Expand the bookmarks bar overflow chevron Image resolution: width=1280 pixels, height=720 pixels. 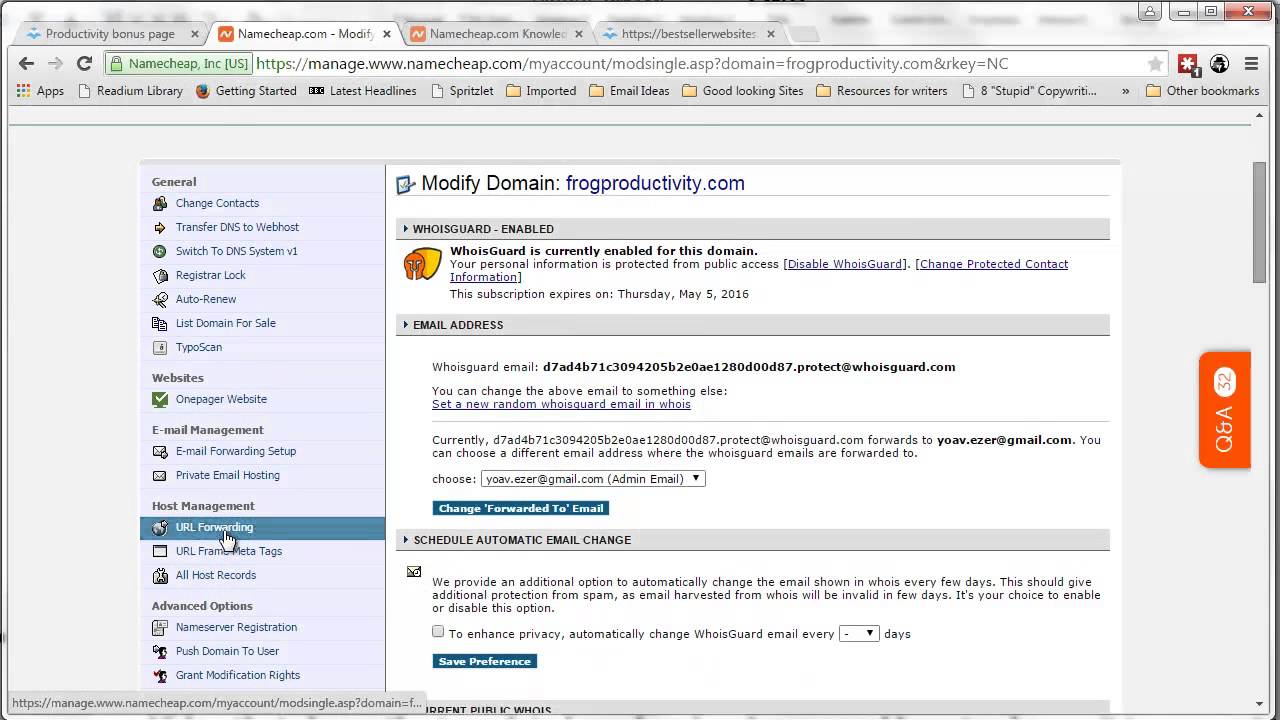(1125, 90)
